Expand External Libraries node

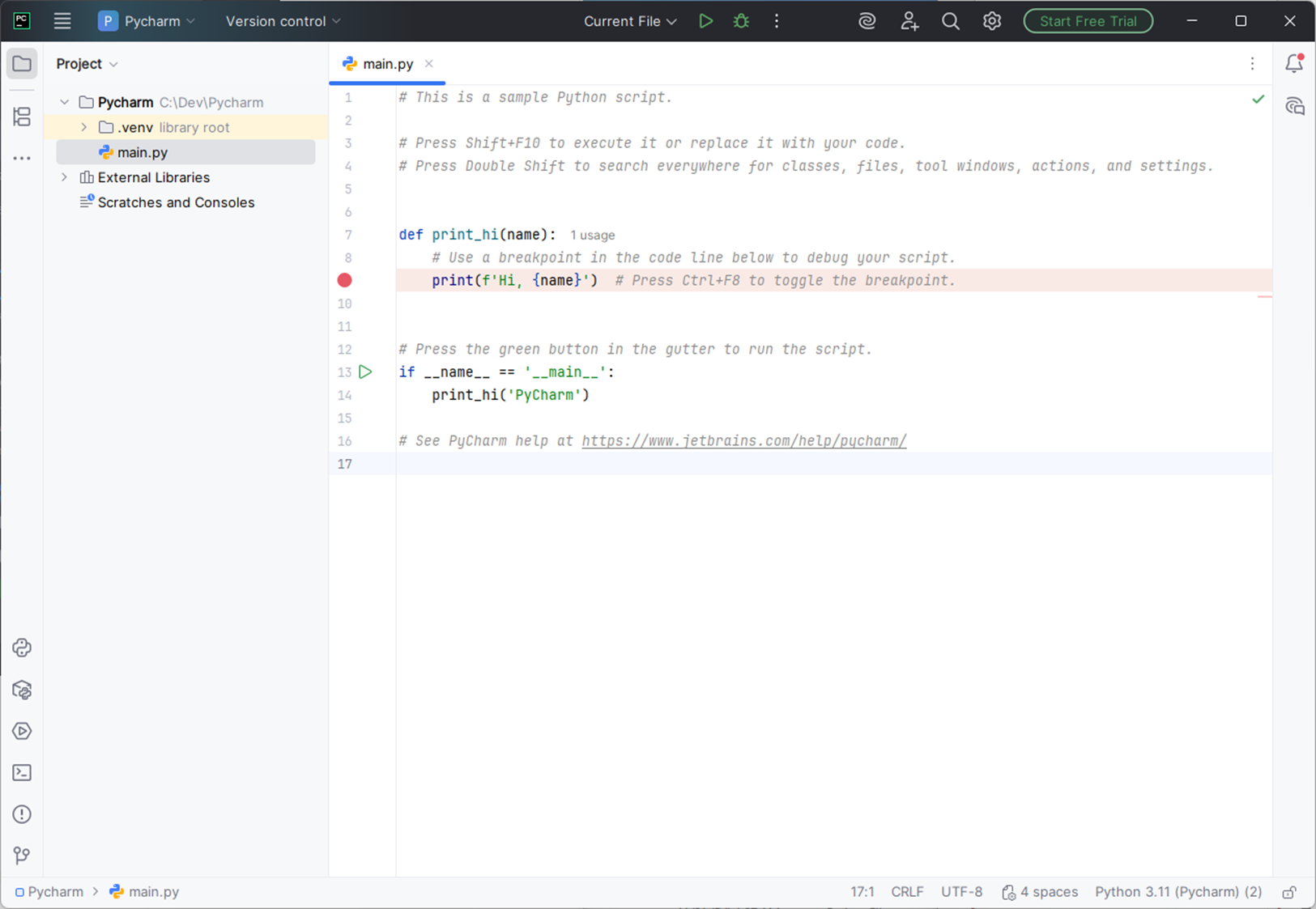coord(65,177)
